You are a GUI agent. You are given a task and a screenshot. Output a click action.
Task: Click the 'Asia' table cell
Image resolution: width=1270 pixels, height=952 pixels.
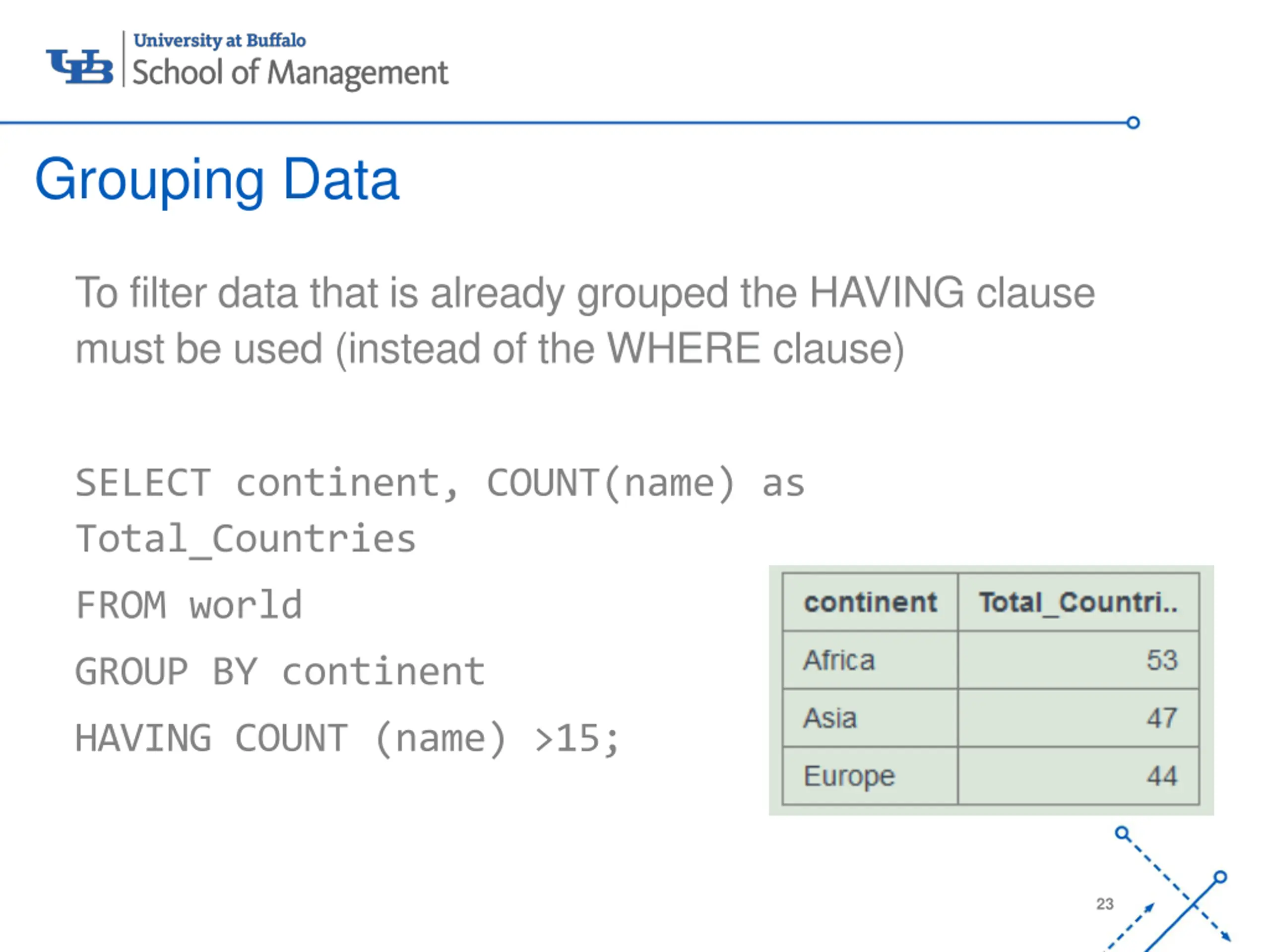pyautogui.click(x=870, y=718)
